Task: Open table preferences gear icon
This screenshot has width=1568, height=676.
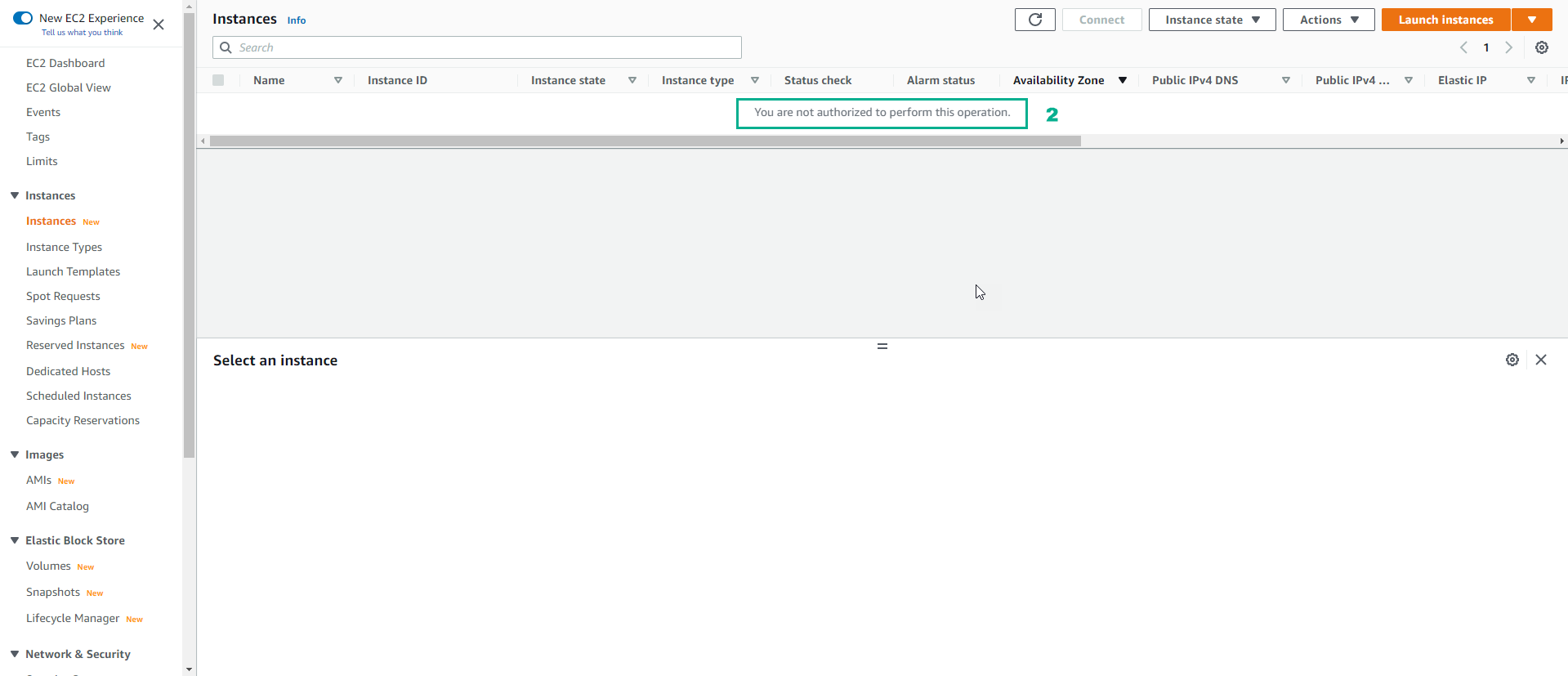Action: pyautogui.click(x=1542, y=47)
